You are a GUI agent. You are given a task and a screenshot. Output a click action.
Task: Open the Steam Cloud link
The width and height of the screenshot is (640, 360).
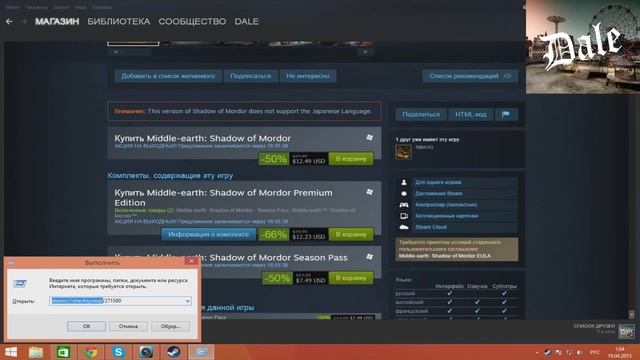(431, 227)
